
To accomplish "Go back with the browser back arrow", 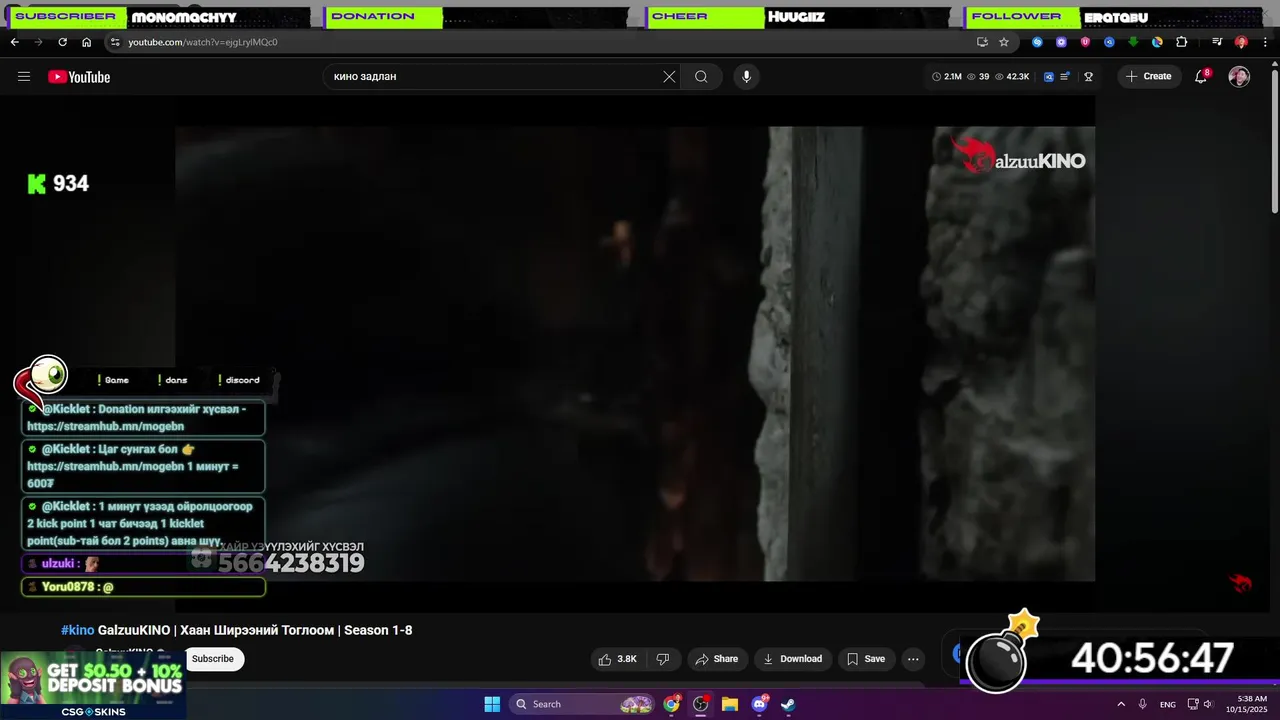I will click(15, 42).
